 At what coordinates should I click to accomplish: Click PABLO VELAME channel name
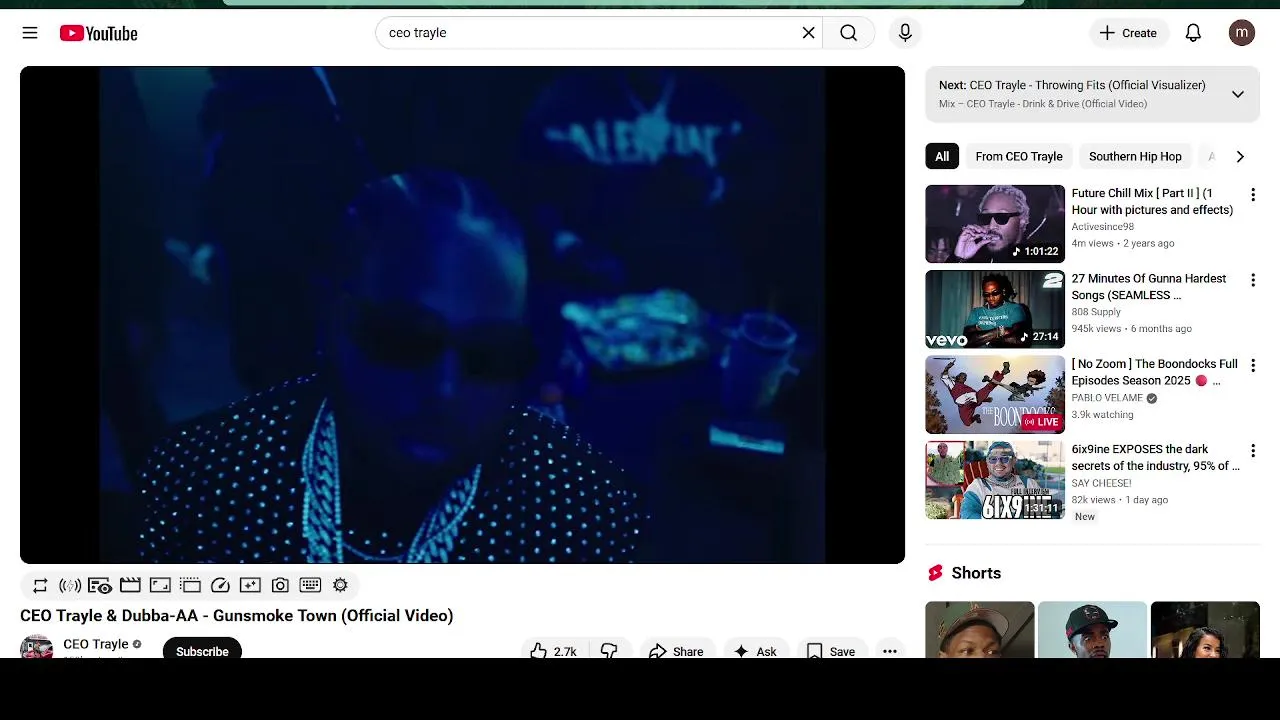click(x=1107, y=398)
